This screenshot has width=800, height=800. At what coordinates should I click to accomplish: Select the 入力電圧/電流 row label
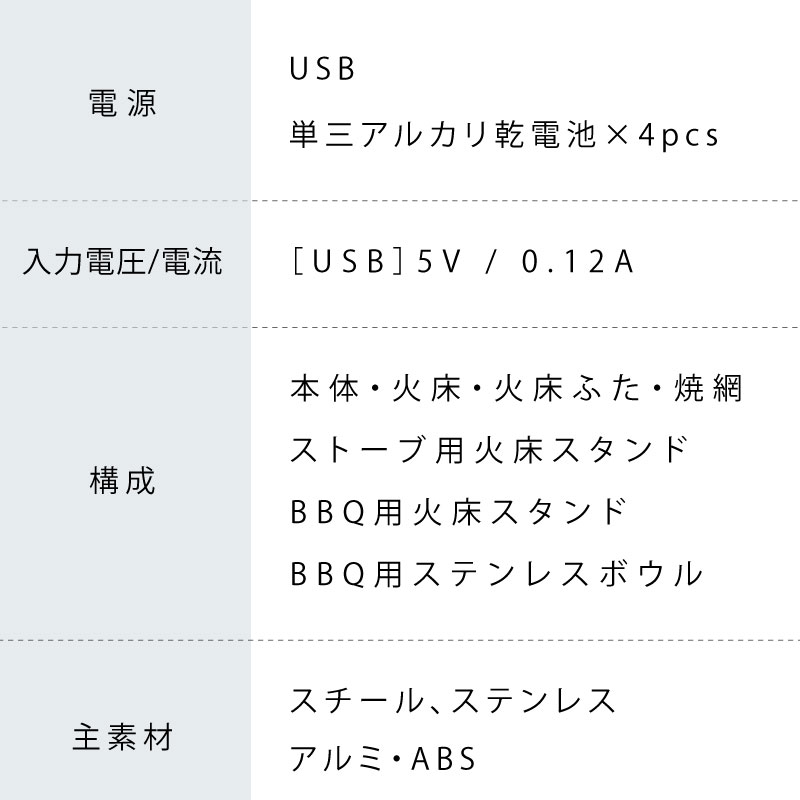point(123,264)
